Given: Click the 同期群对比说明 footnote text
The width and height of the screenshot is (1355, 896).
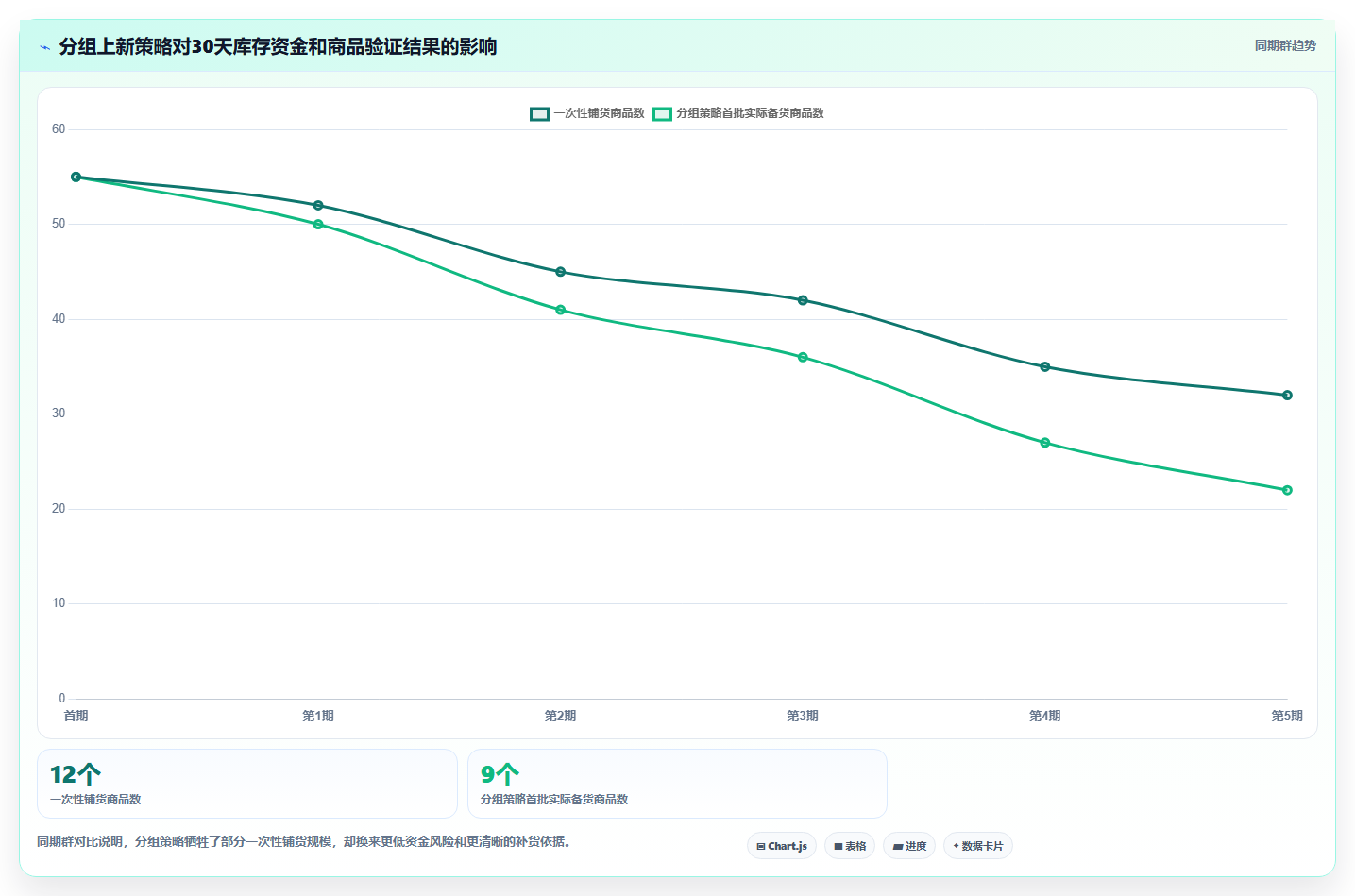Looking at the screenshot, I should (x=305, y=841).
